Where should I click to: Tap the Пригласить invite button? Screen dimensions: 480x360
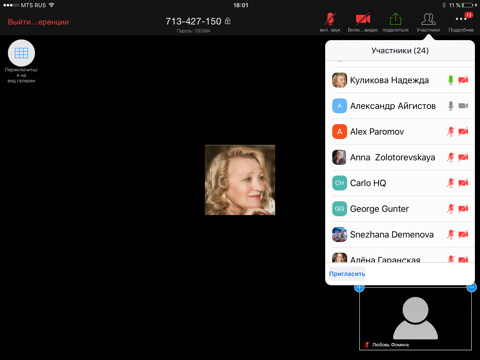point(347,274)
